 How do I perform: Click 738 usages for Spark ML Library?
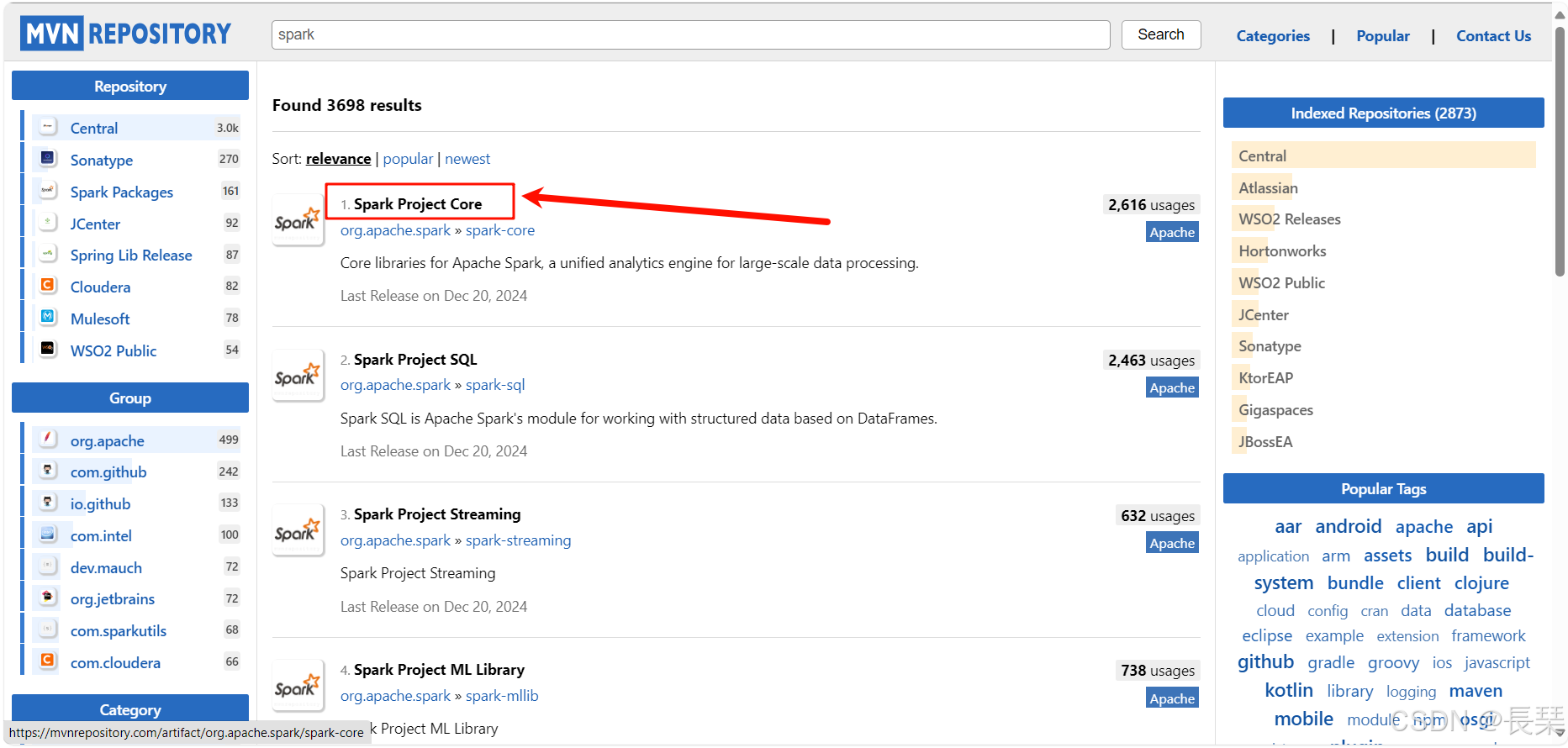click(x=1158, y=671)
